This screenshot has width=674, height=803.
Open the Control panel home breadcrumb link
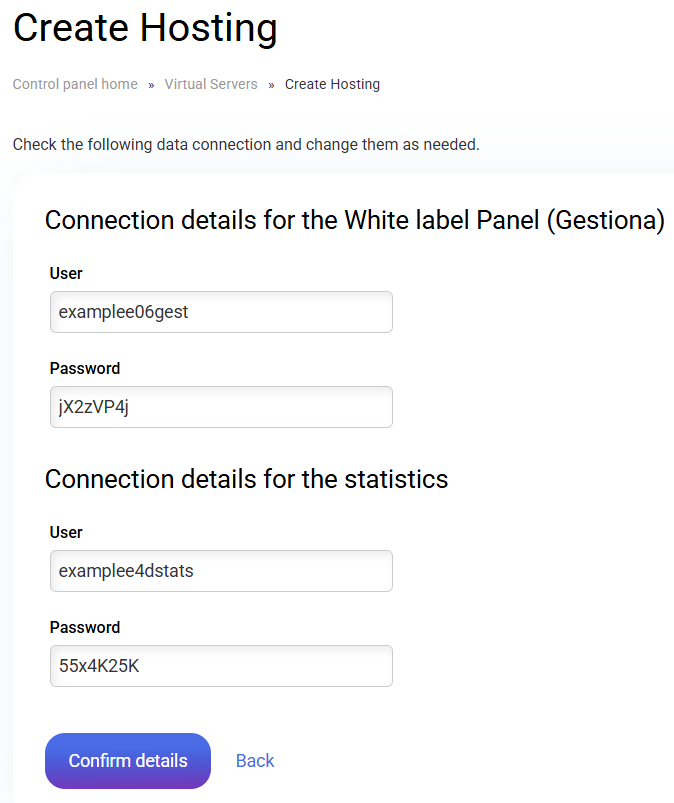[75, 85]
